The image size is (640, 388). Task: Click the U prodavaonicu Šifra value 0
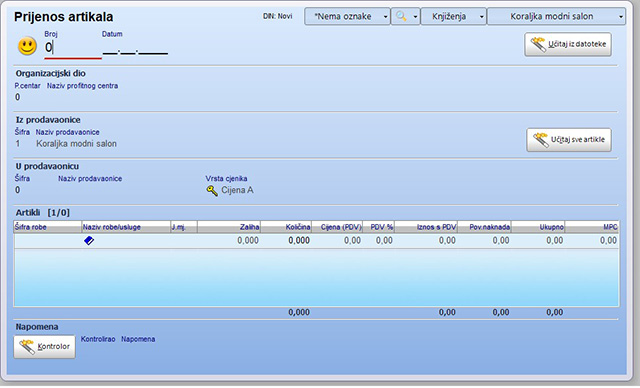click(x=18, y=190)
